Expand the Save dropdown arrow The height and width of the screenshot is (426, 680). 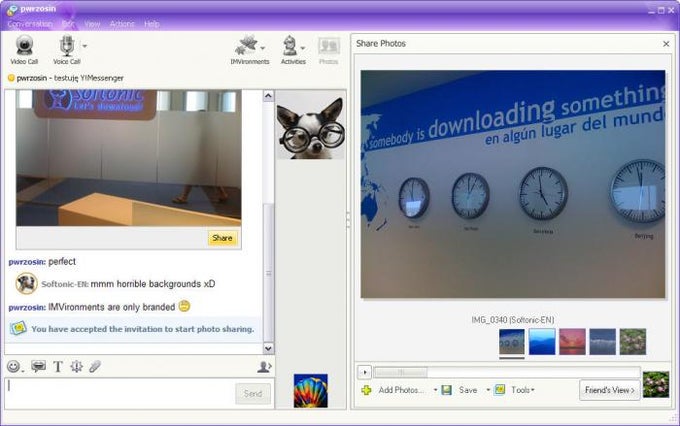tap(488, 390)
